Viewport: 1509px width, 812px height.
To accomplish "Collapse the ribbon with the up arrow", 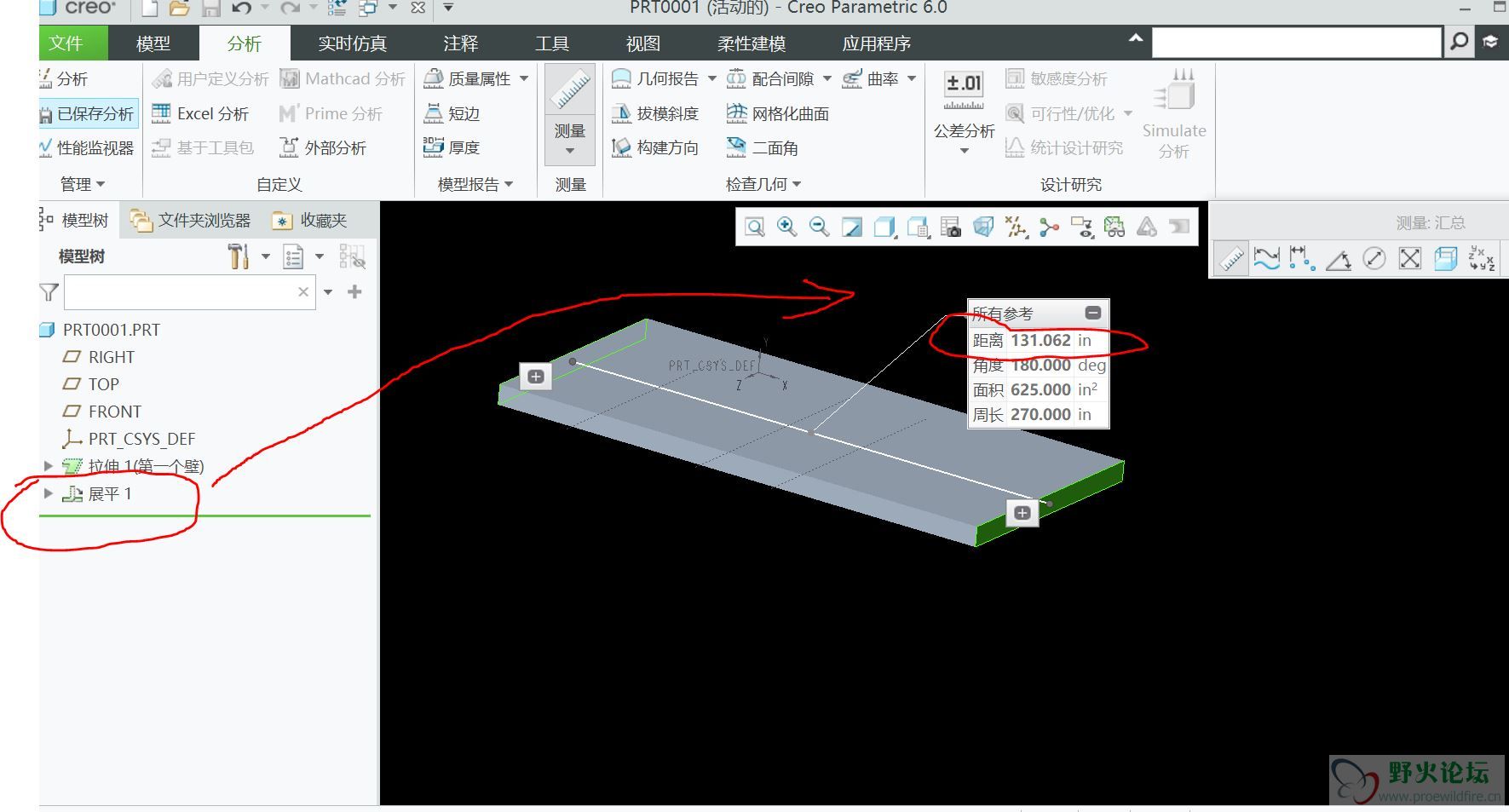I will 1135,38.
